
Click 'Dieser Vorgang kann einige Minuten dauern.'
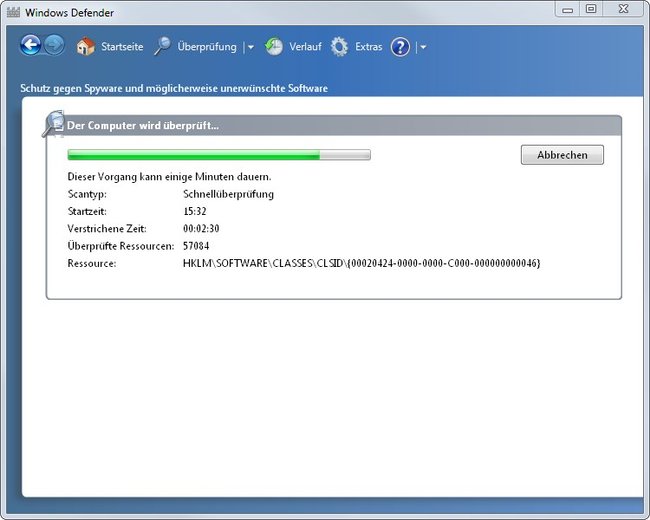(169, 177)
